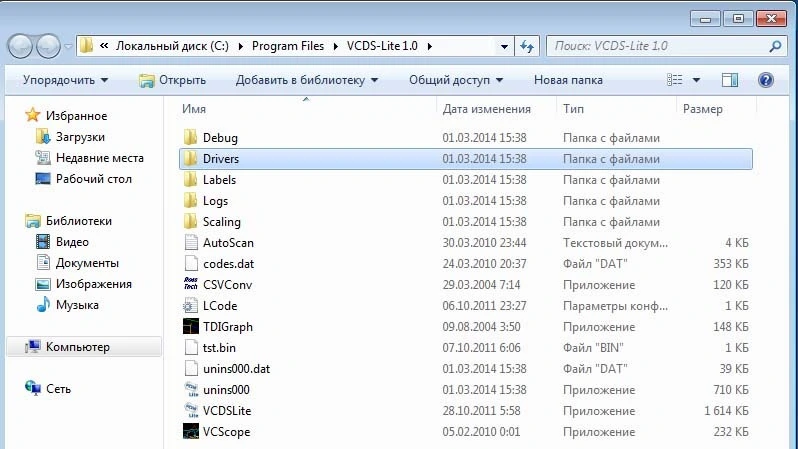Screen dimensions: 798x449
Task: Click the blue help question icon
Action: click(x=765, y=80)
